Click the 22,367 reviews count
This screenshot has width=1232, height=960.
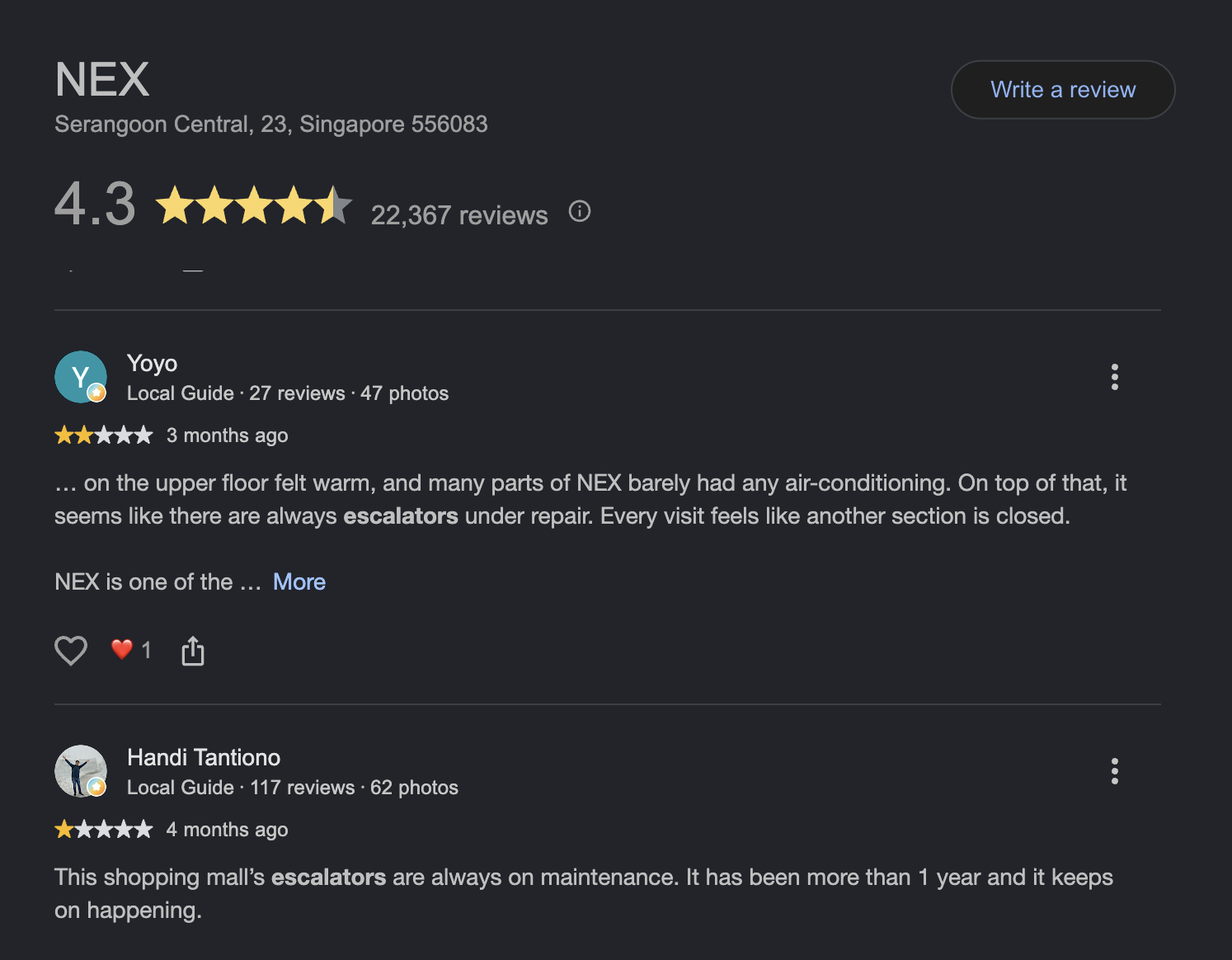[x=459, y=215]
